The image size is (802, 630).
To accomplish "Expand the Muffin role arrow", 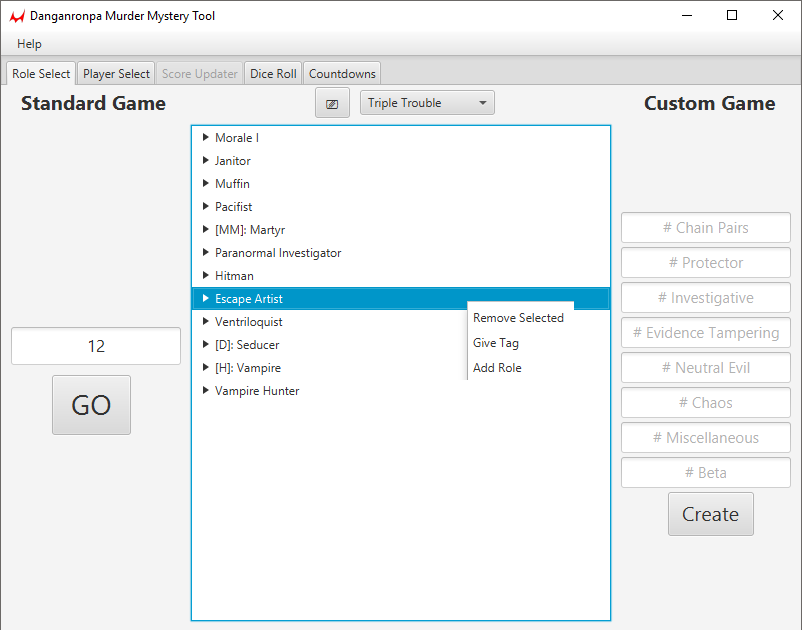I will pyautogui.click(x=206, y=183).
